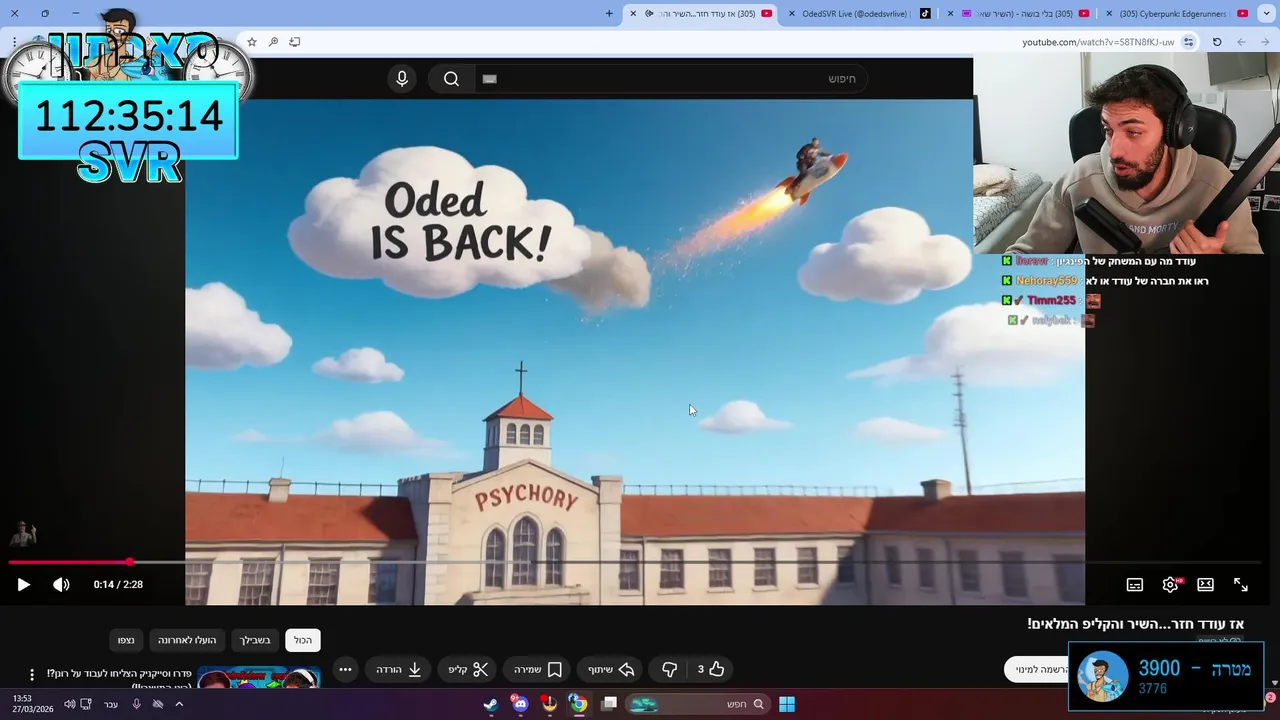Show hidden system tray icons
The width and height of the screenshot is (1280, 720).
coord(179,704)
